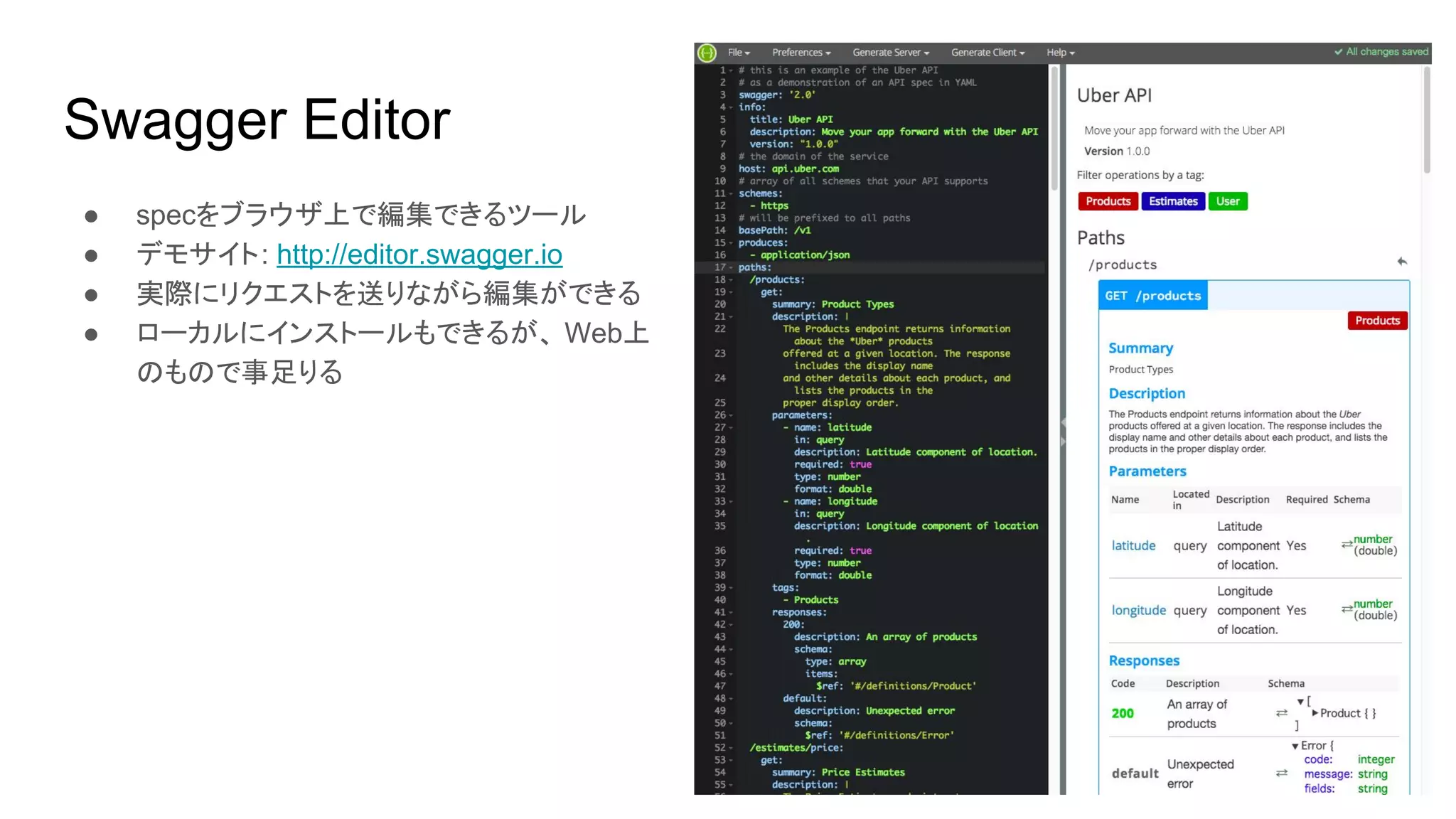Image resolution: width=1456 pixels, height=819 pixels.
Task: Click 'summary: Price Estimates' at line 54
Action: [838, 772]
